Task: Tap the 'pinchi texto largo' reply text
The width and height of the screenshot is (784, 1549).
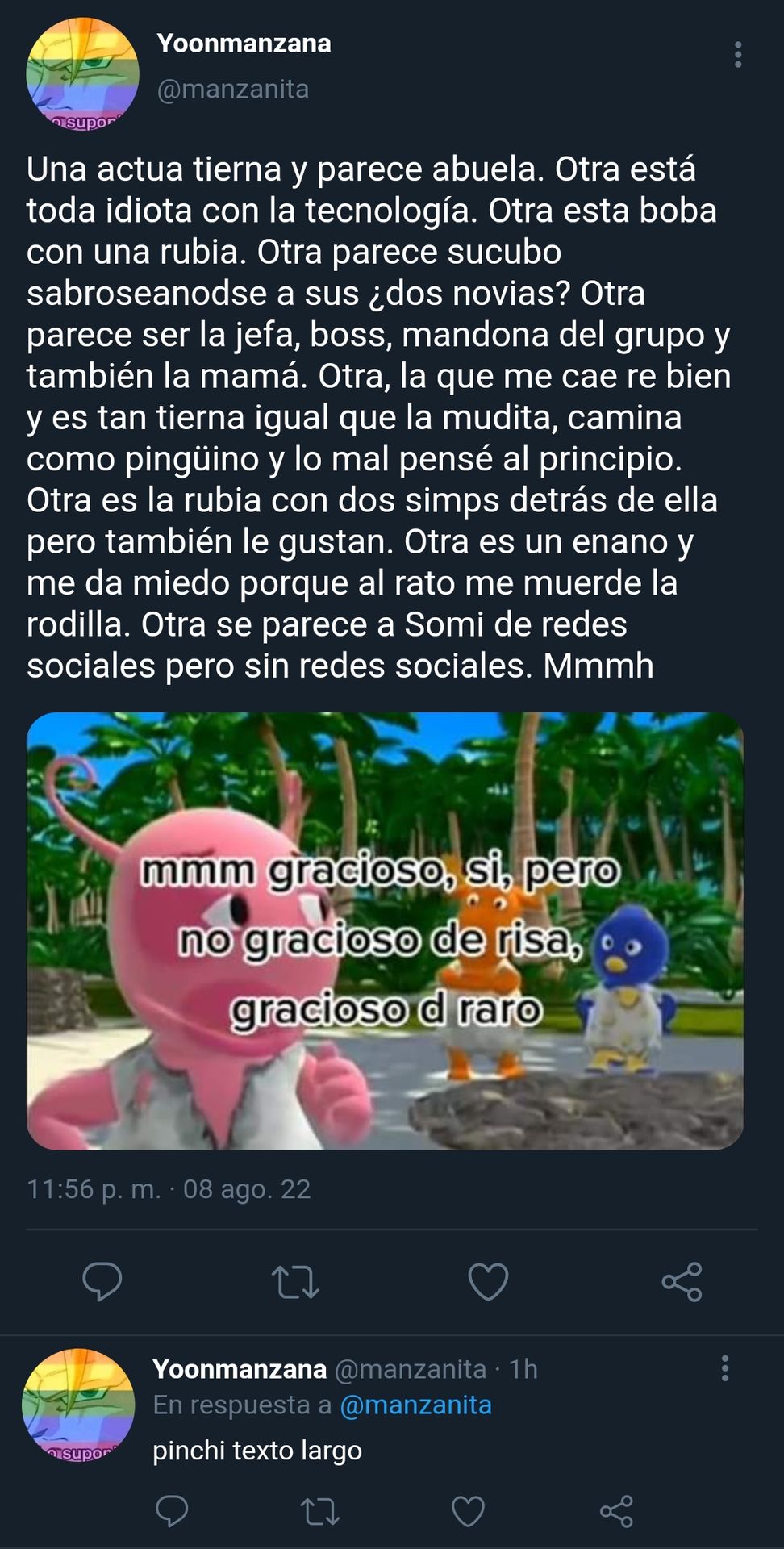Action: pos(257,1451)
